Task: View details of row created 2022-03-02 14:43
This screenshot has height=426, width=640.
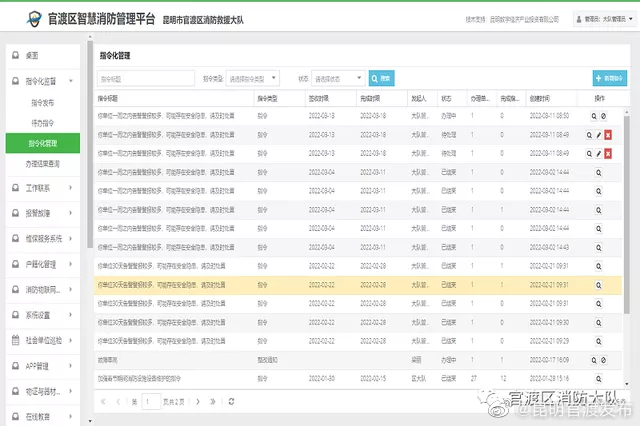Action: click(x=598, y=247)
